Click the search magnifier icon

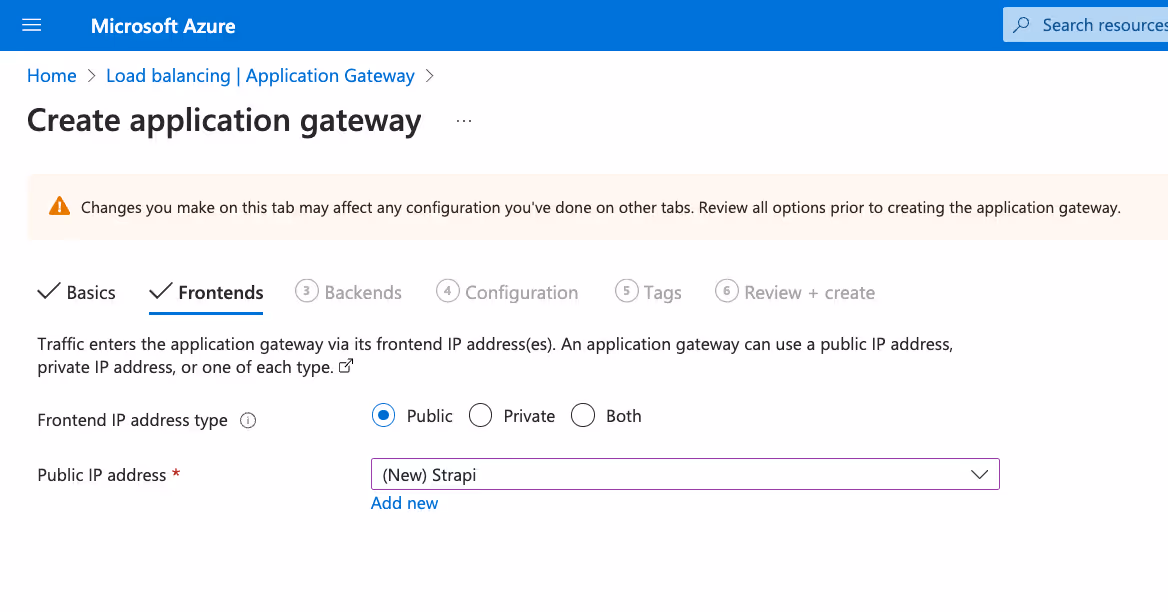1019,24
